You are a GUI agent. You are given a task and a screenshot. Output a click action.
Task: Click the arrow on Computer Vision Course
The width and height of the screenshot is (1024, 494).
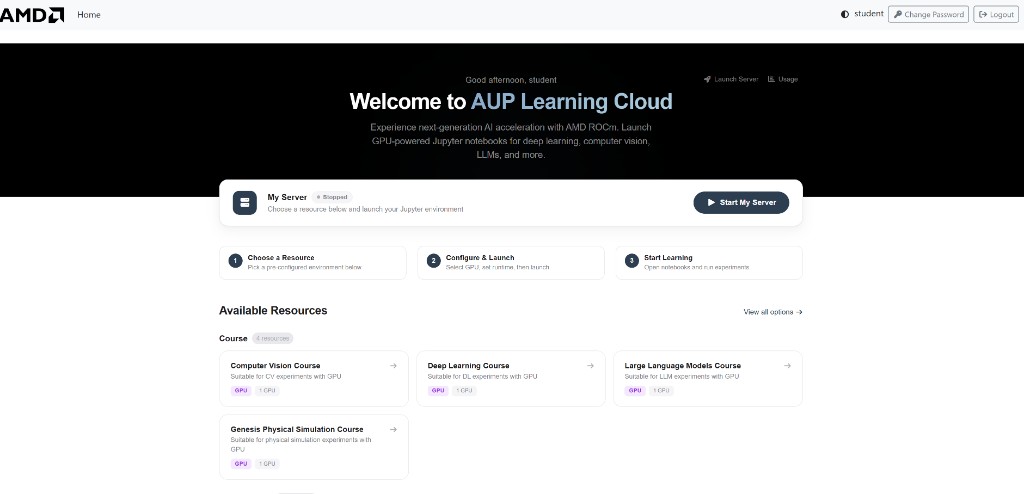click(x=393, y=366)
